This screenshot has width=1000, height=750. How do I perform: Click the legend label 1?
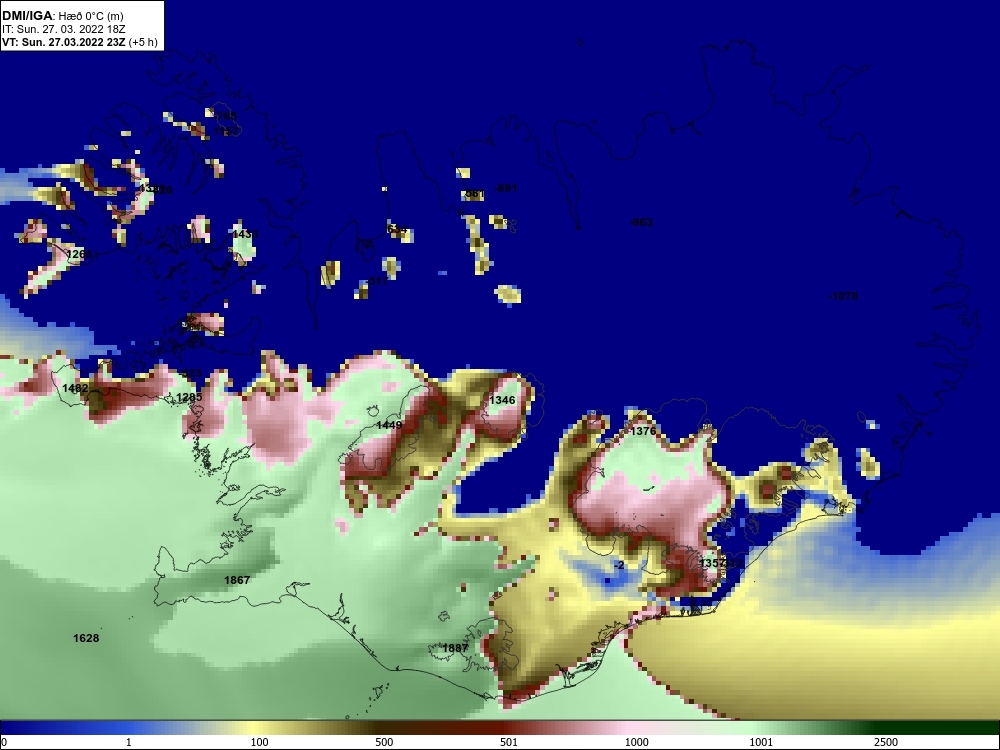pyautogui.click(x=129, y=742)
